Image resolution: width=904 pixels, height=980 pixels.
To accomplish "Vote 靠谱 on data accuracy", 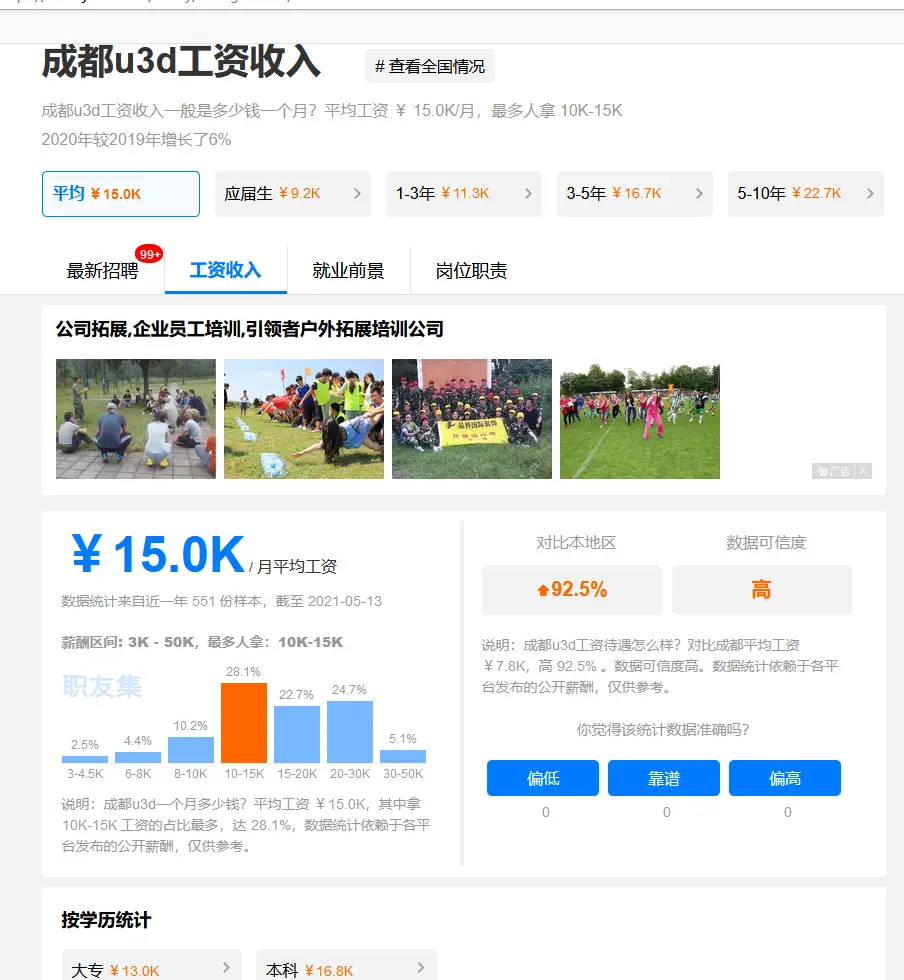I will pyautogui.click(x=664, y=778).
